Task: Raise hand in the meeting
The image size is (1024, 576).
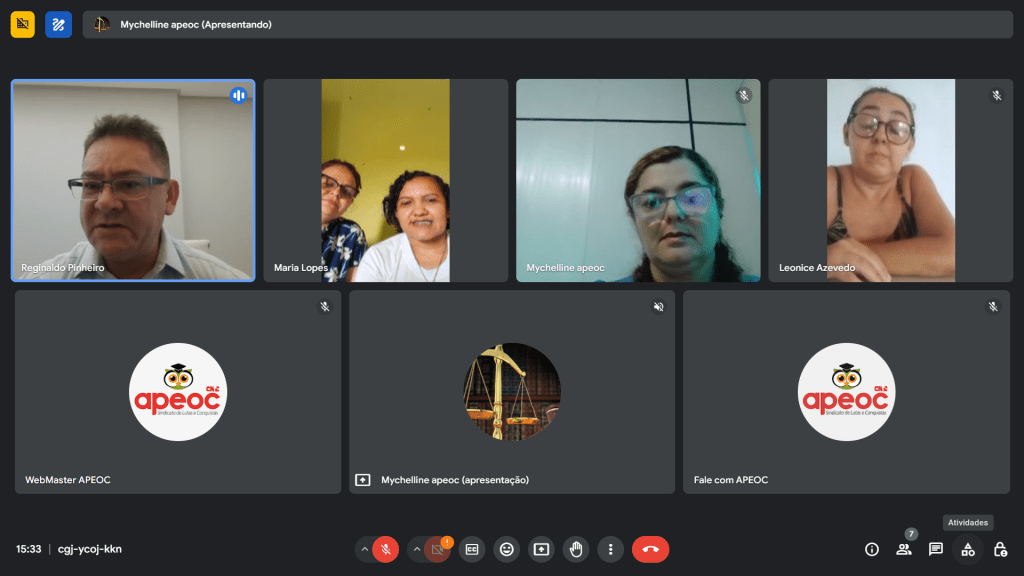Action: pyautogui.click(x=576, y=549)
